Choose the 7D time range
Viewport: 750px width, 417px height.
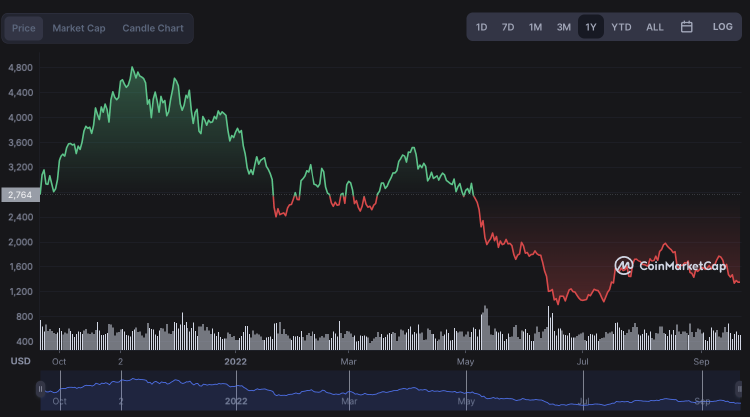[x=508, y=27]
